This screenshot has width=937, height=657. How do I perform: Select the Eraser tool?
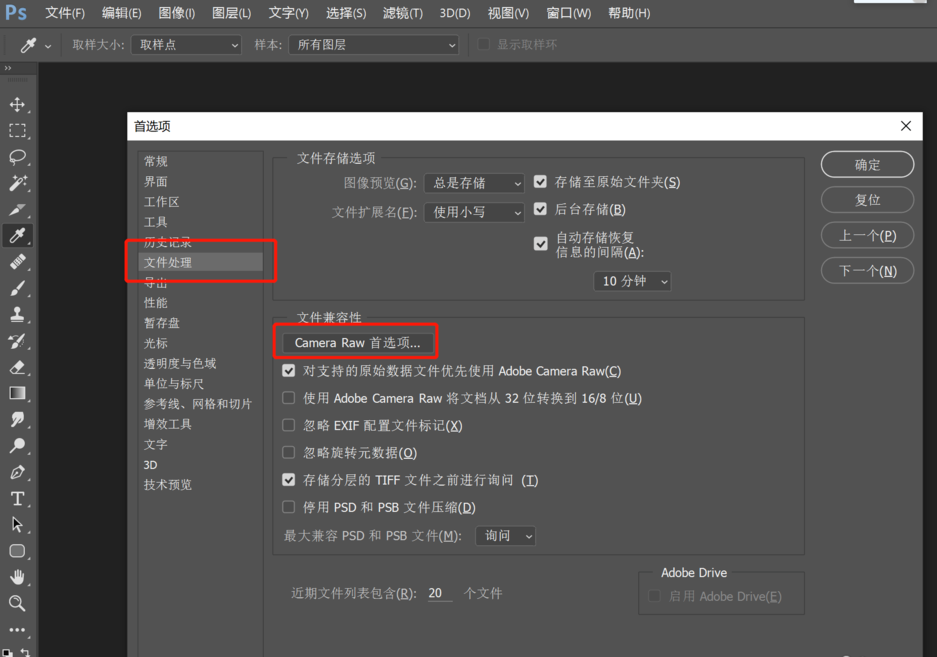17,367
